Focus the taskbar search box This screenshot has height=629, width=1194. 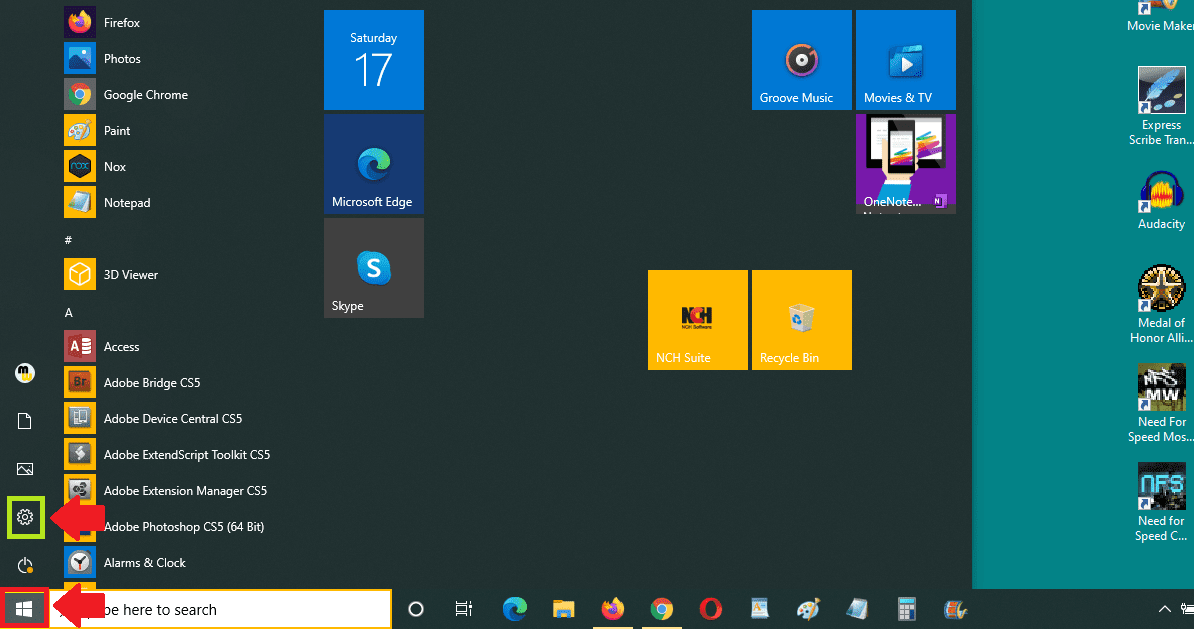pos(221,609)
